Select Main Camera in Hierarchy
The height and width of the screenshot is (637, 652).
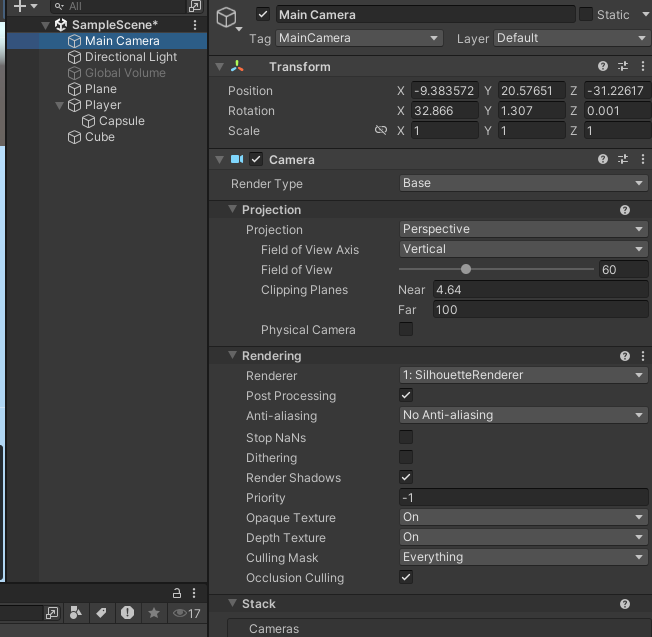122,41
